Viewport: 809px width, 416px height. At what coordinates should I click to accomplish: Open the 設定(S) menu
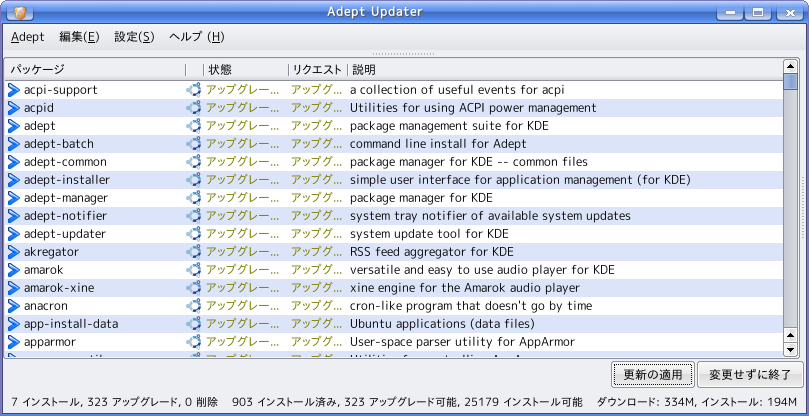134,37
